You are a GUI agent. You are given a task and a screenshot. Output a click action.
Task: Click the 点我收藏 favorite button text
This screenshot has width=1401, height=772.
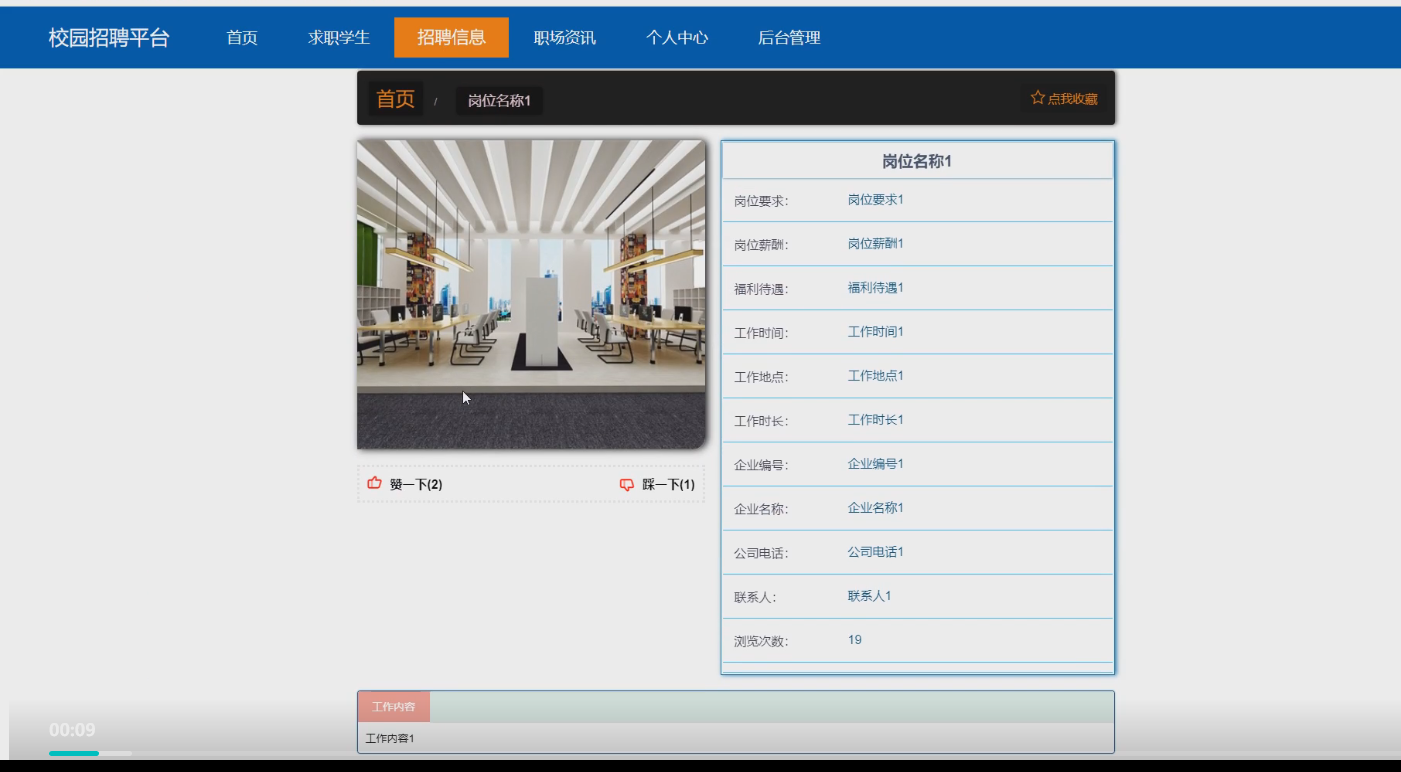[1072, 99]
